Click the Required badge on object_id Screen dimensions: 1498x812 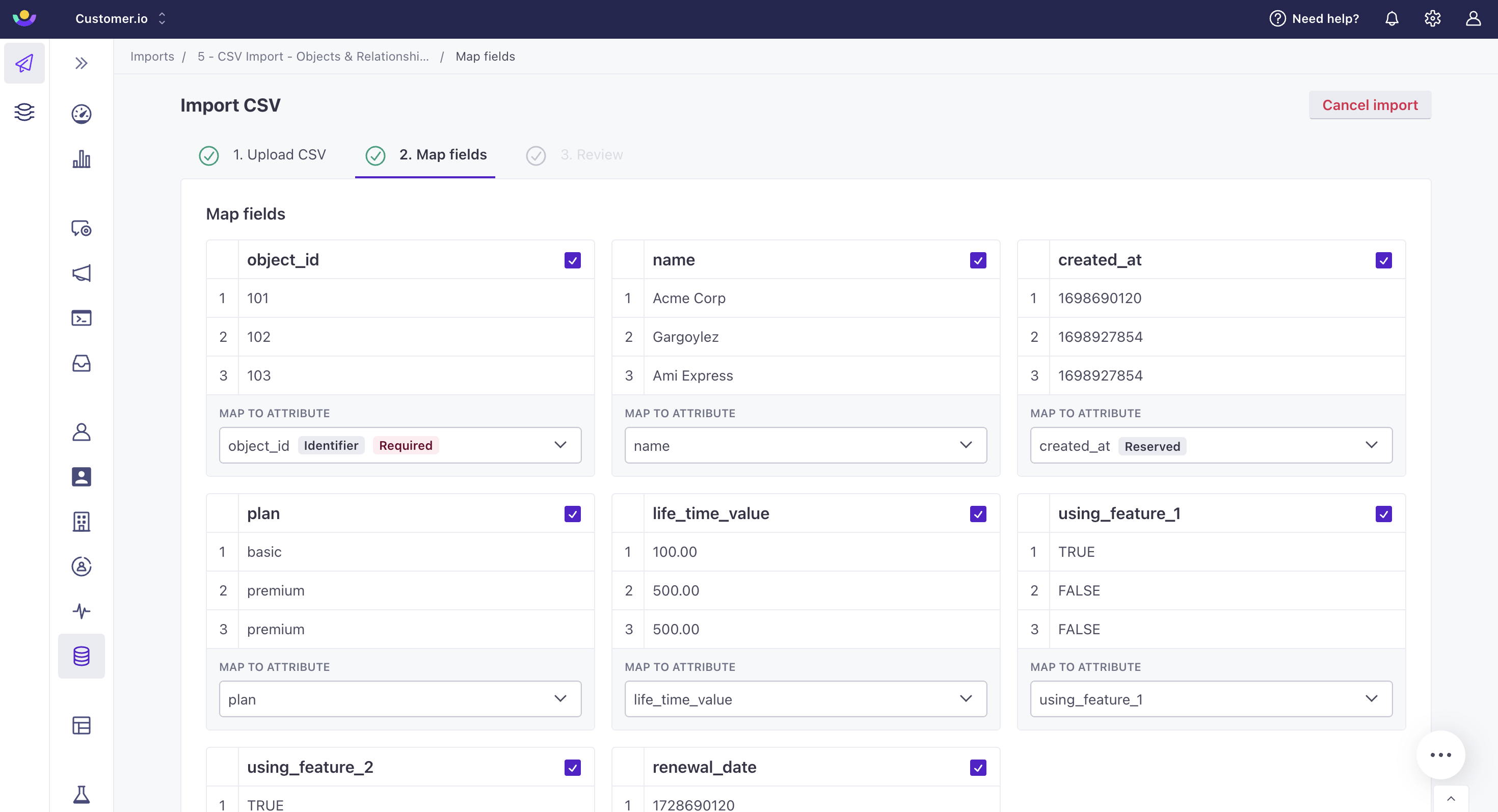tap(405, 445)
